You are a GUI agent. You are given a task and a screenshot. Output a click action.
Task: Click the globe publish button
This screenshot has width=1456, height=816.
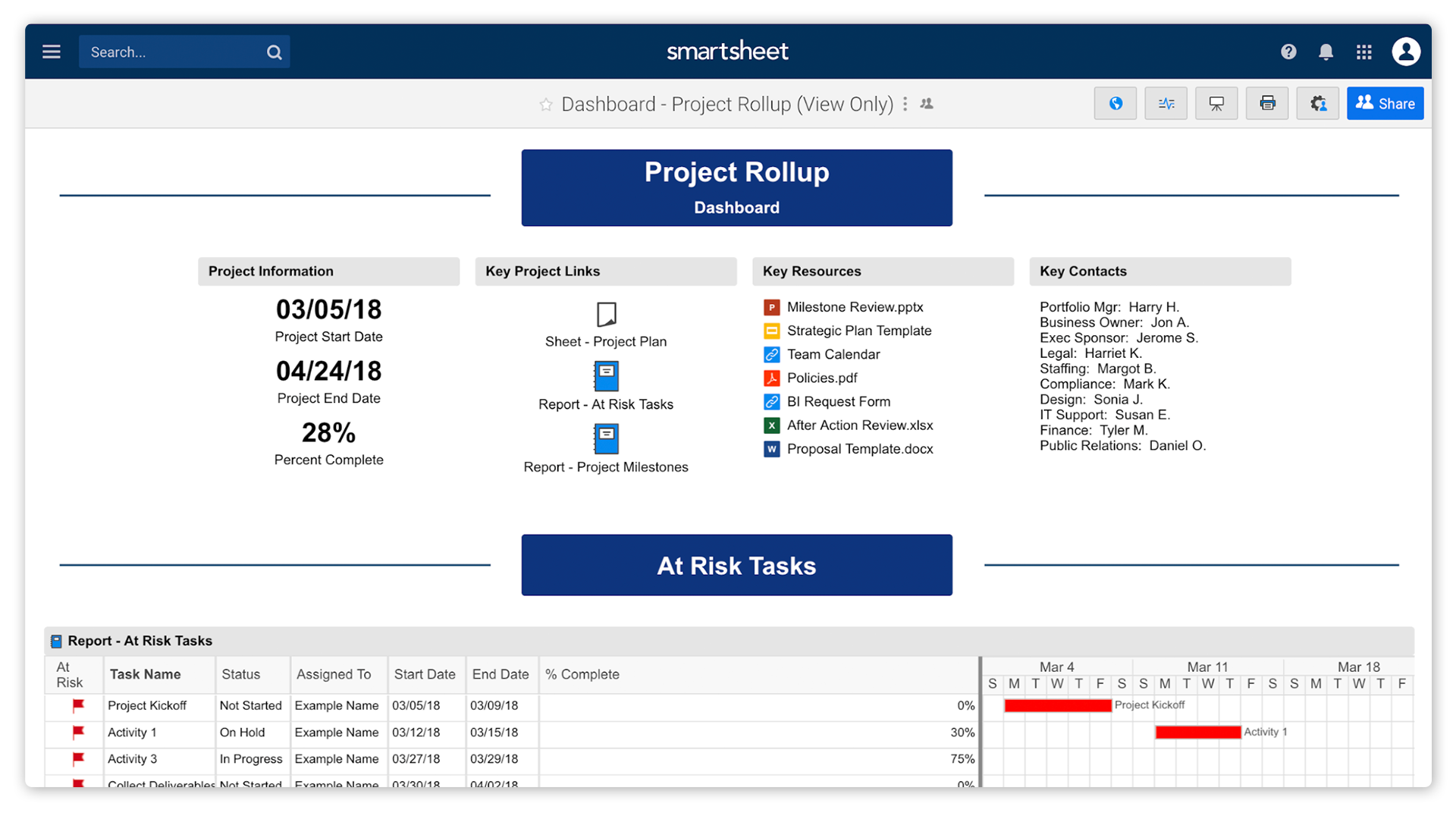(1116, 104)
